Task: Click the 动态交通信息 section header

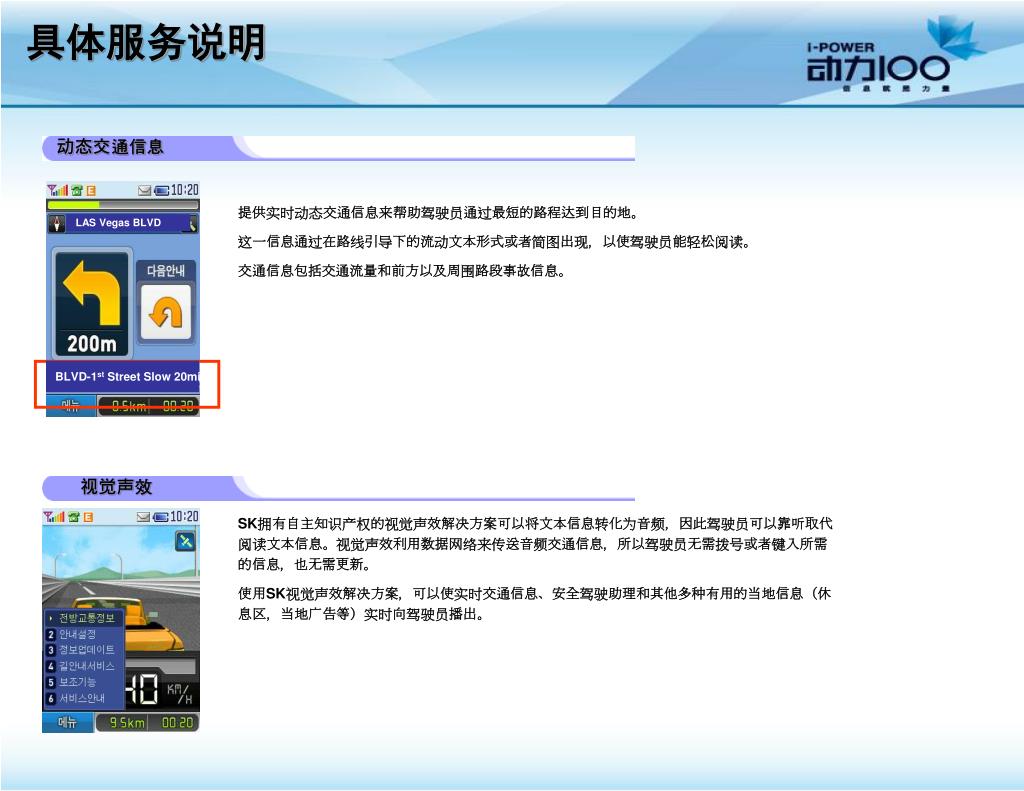Action: (110, 146)
